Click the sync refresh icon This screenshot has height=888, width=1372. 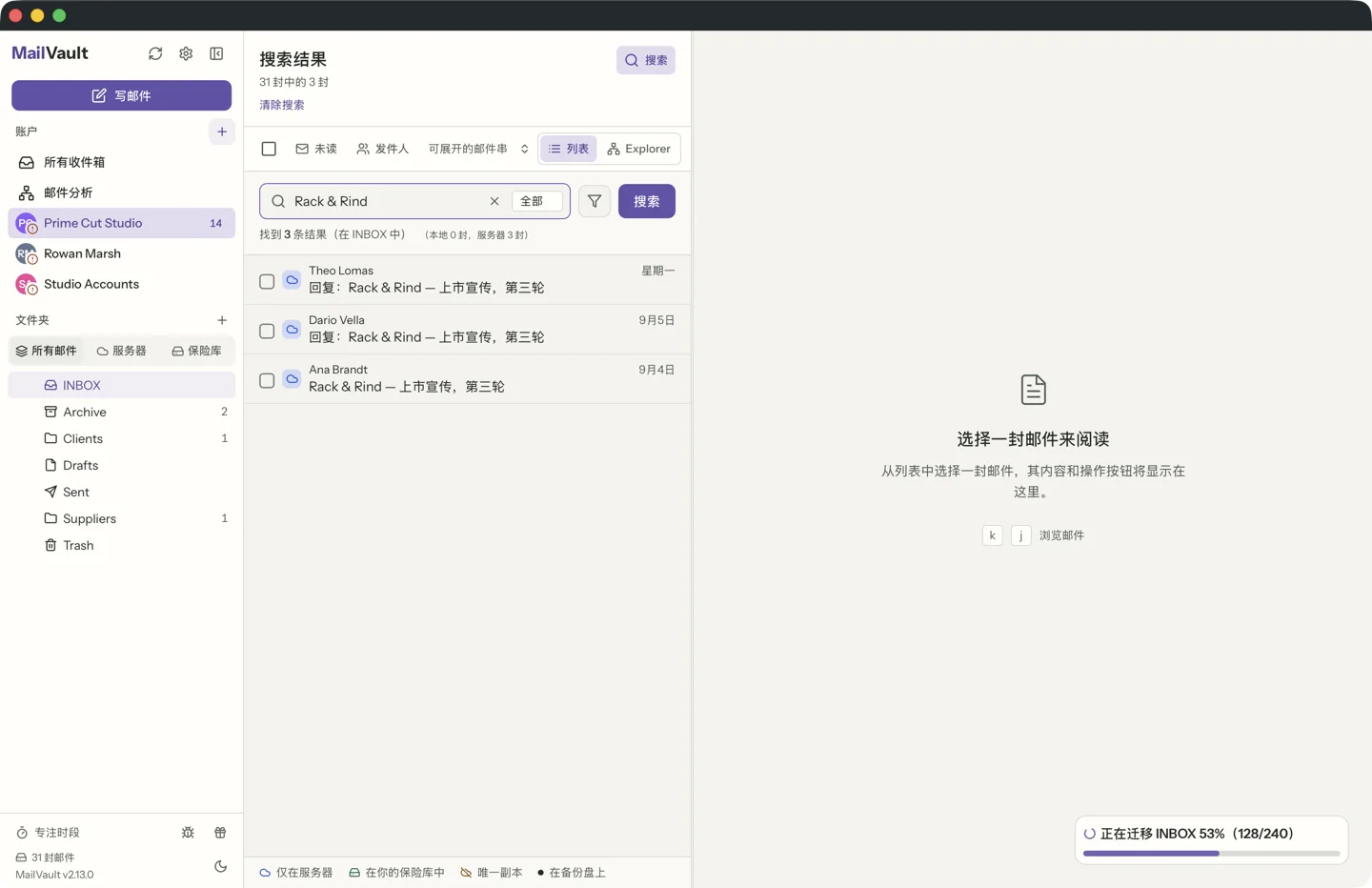coord(155,53)
